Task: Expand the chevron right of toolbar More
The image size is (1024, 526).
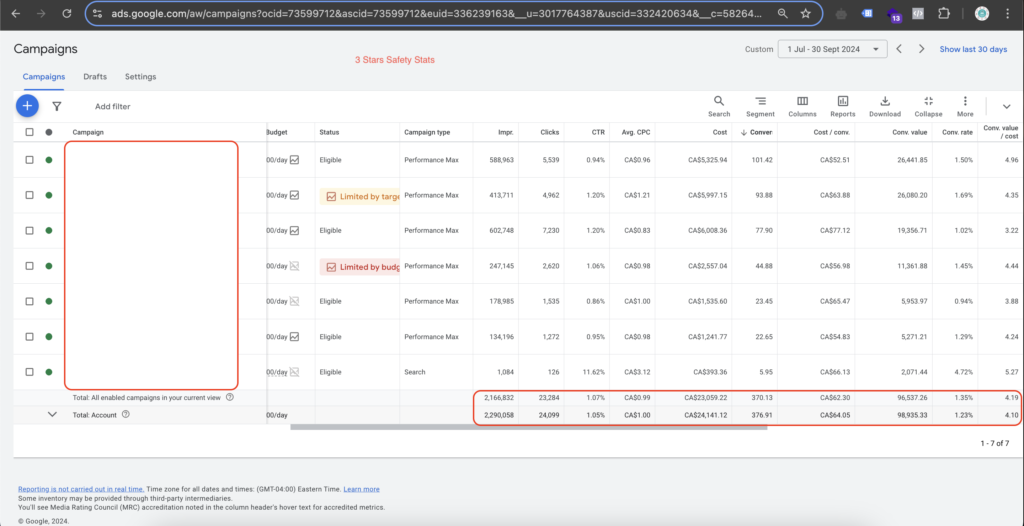Action: click(x=1006, y=107)
